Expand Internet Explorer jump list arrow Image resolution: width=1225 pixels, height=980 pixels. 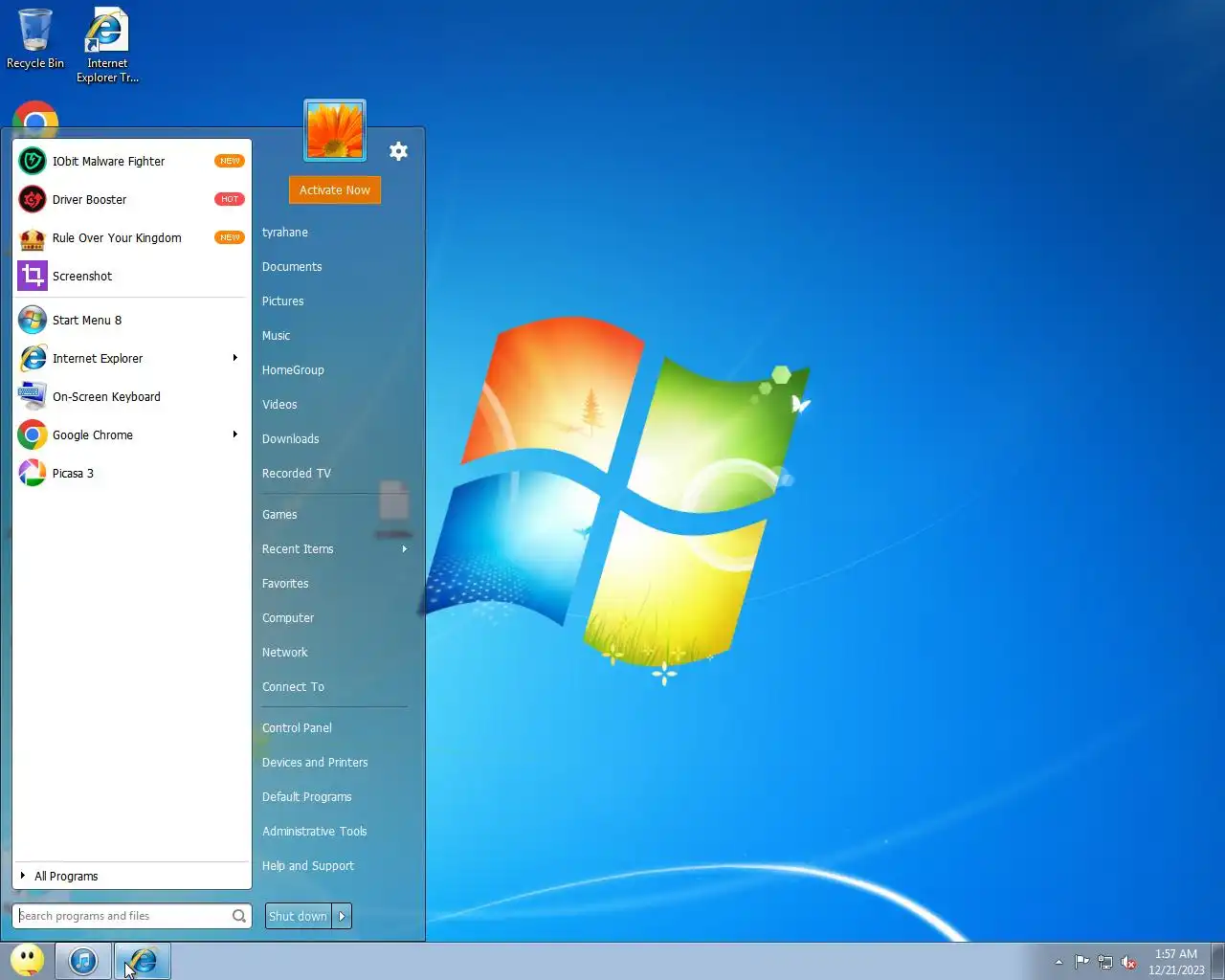point(234,358)
